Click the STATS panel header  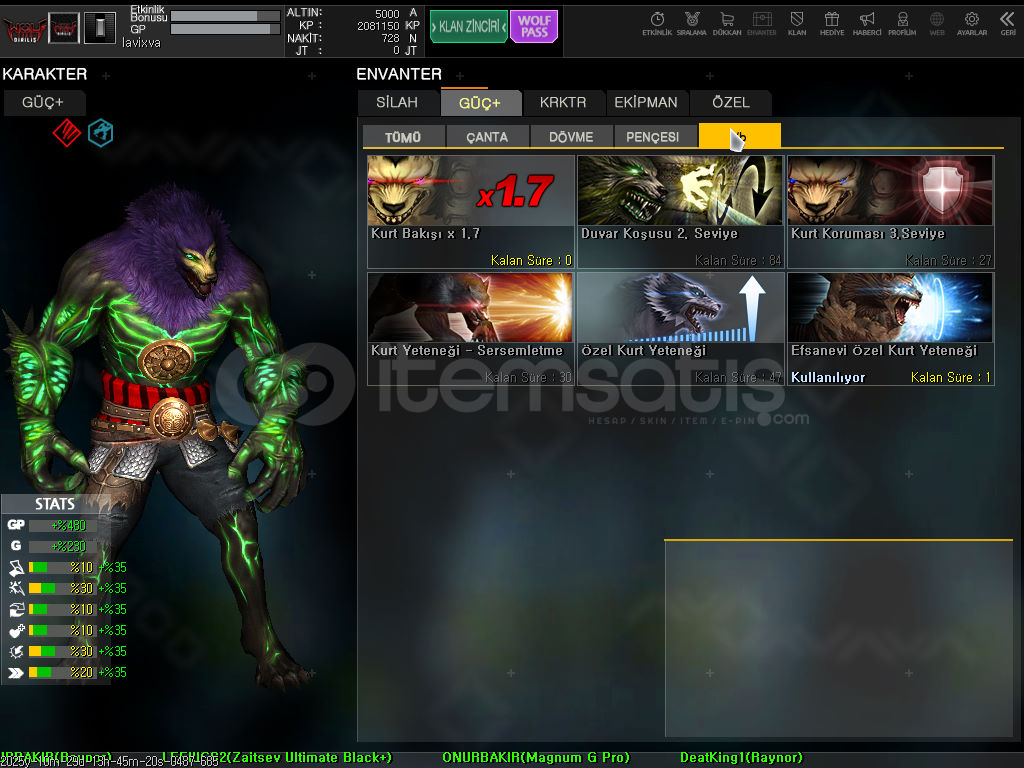55,504
